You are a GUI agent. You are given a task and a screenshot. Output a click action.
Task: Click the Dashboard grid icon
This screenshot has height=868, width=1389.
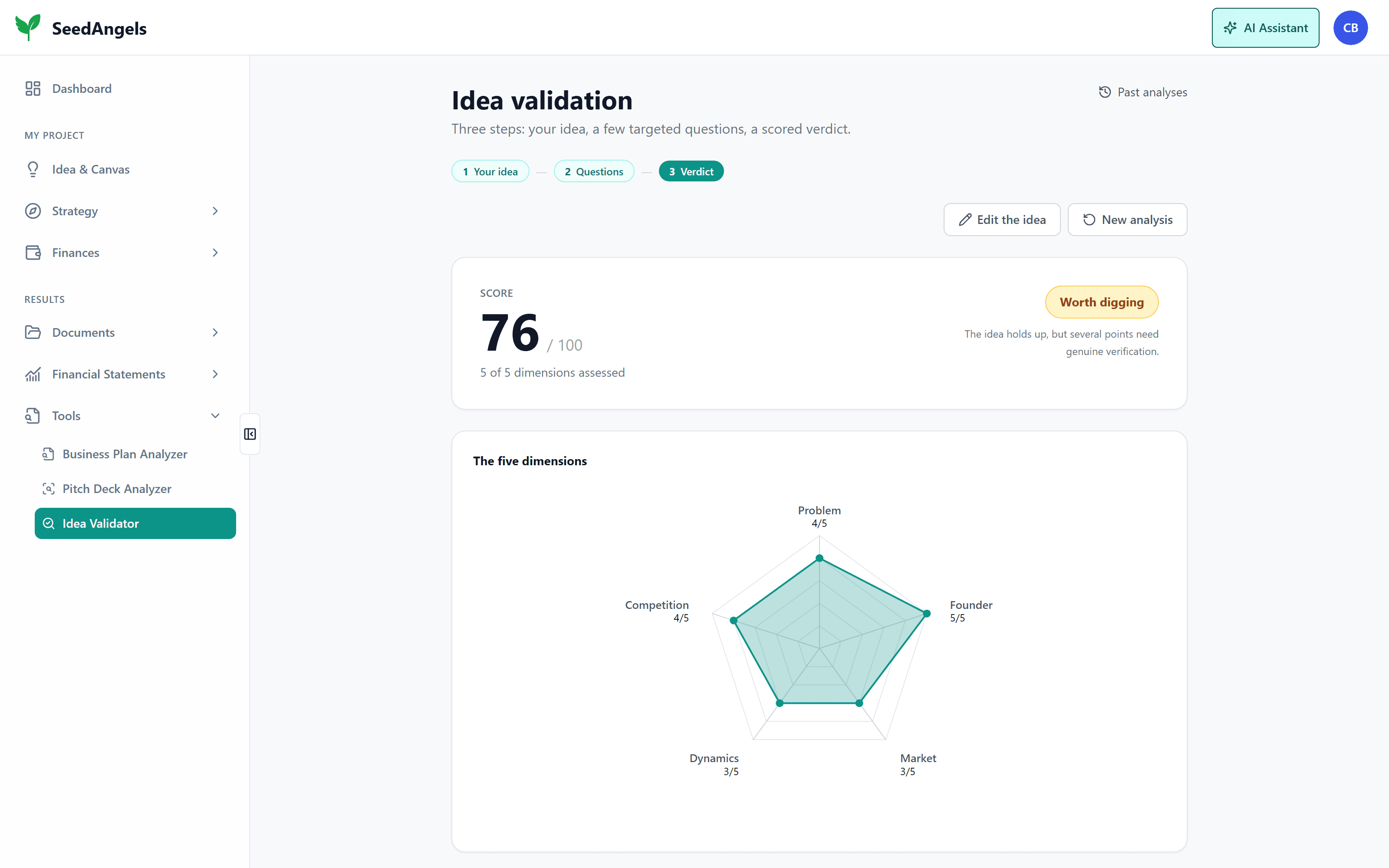(x=33, y=89)
